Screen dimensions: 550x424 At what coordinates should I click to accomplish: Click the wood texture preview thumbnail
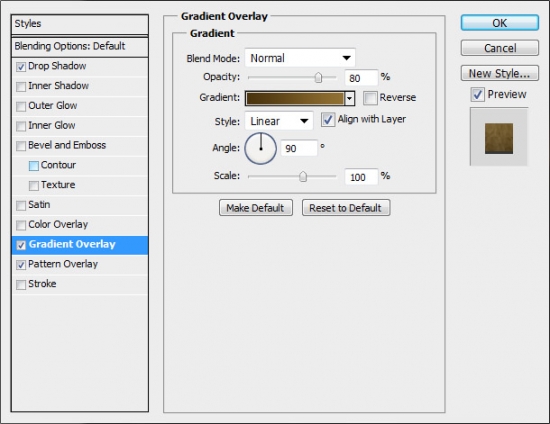(x=499, y=138)
